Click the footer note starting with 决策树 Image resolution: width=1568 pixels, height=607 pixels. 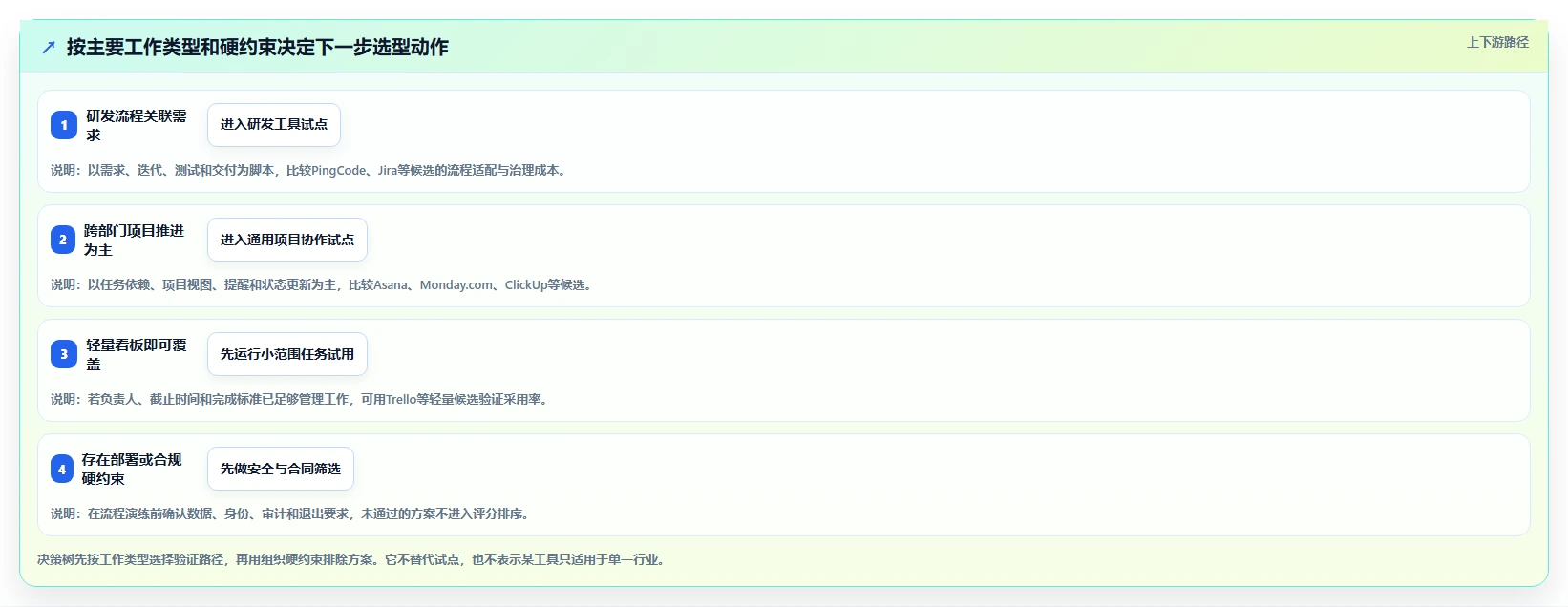click(x=353, y=559)
